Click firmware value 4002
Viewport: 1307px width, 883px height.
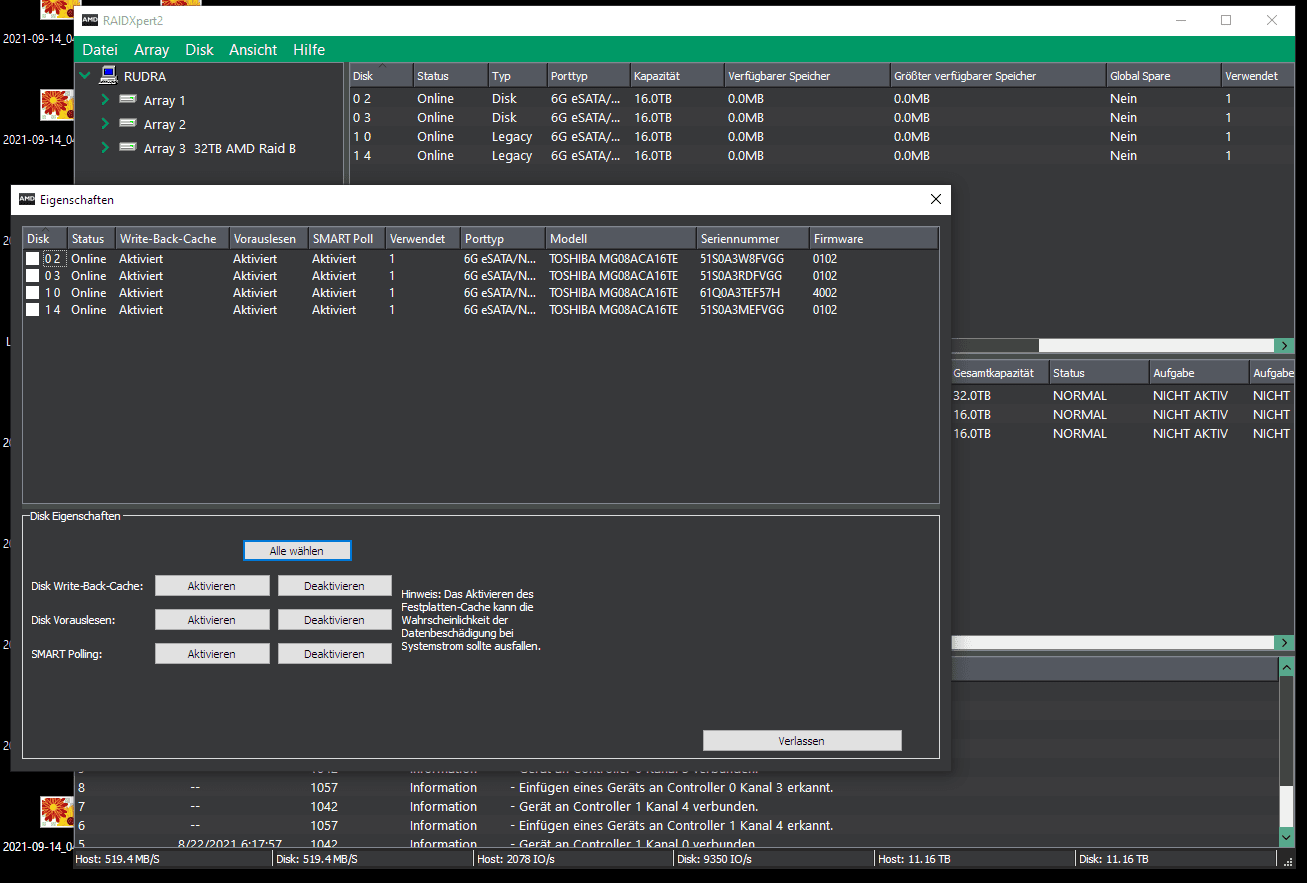click(825, 293)
